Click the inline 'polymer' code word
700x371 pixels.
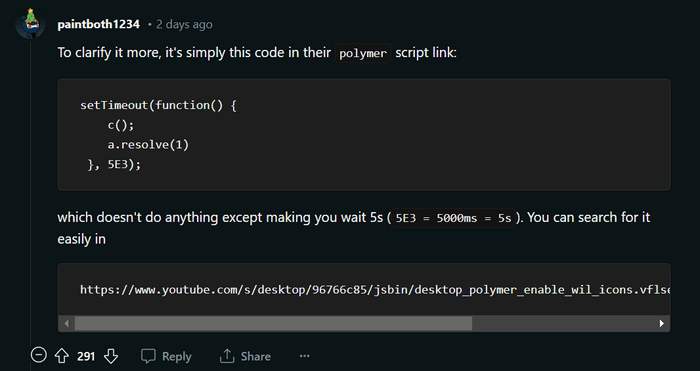[x=363, y=53]
